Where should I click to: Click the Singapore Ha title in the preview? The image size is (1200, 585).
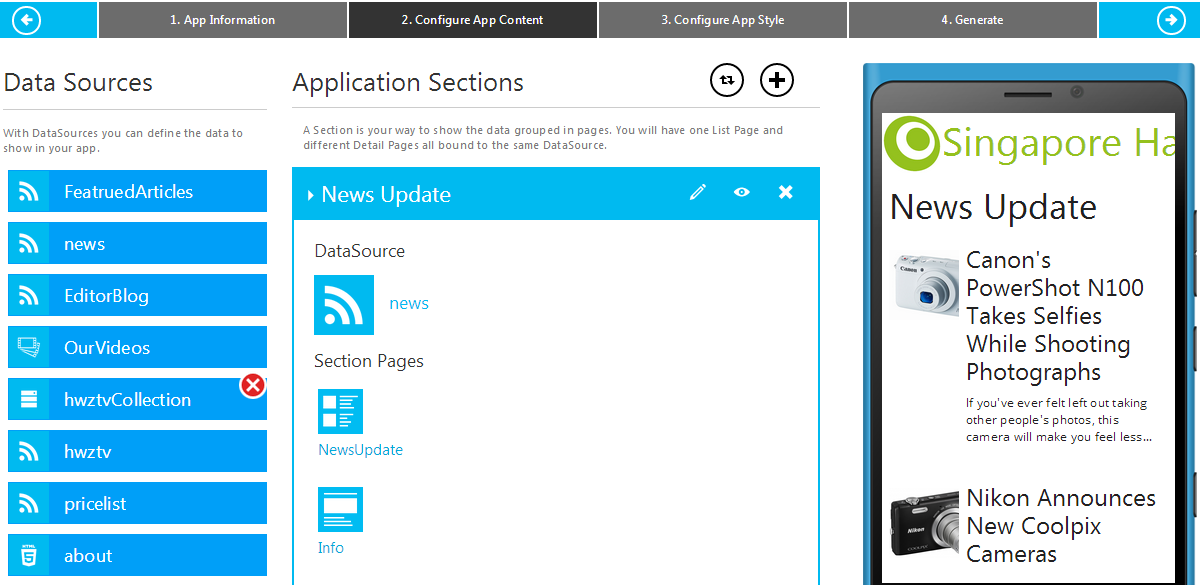(x=1059, y=144)
